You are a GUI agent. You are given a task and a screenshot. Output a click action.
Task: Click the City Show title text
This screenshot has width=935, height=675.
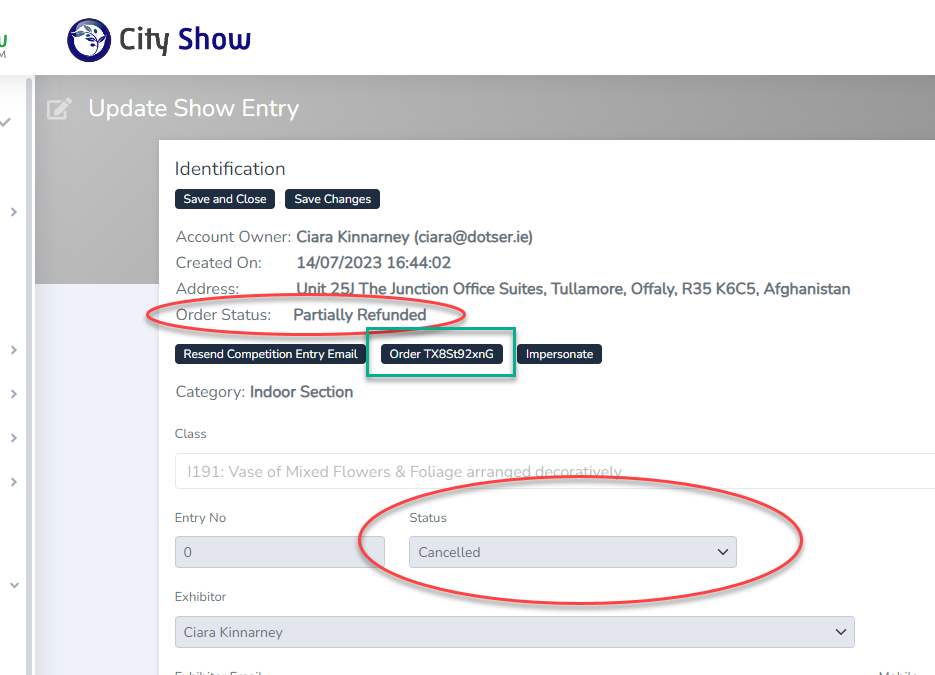pyautogui.click(x=185, y=40)
